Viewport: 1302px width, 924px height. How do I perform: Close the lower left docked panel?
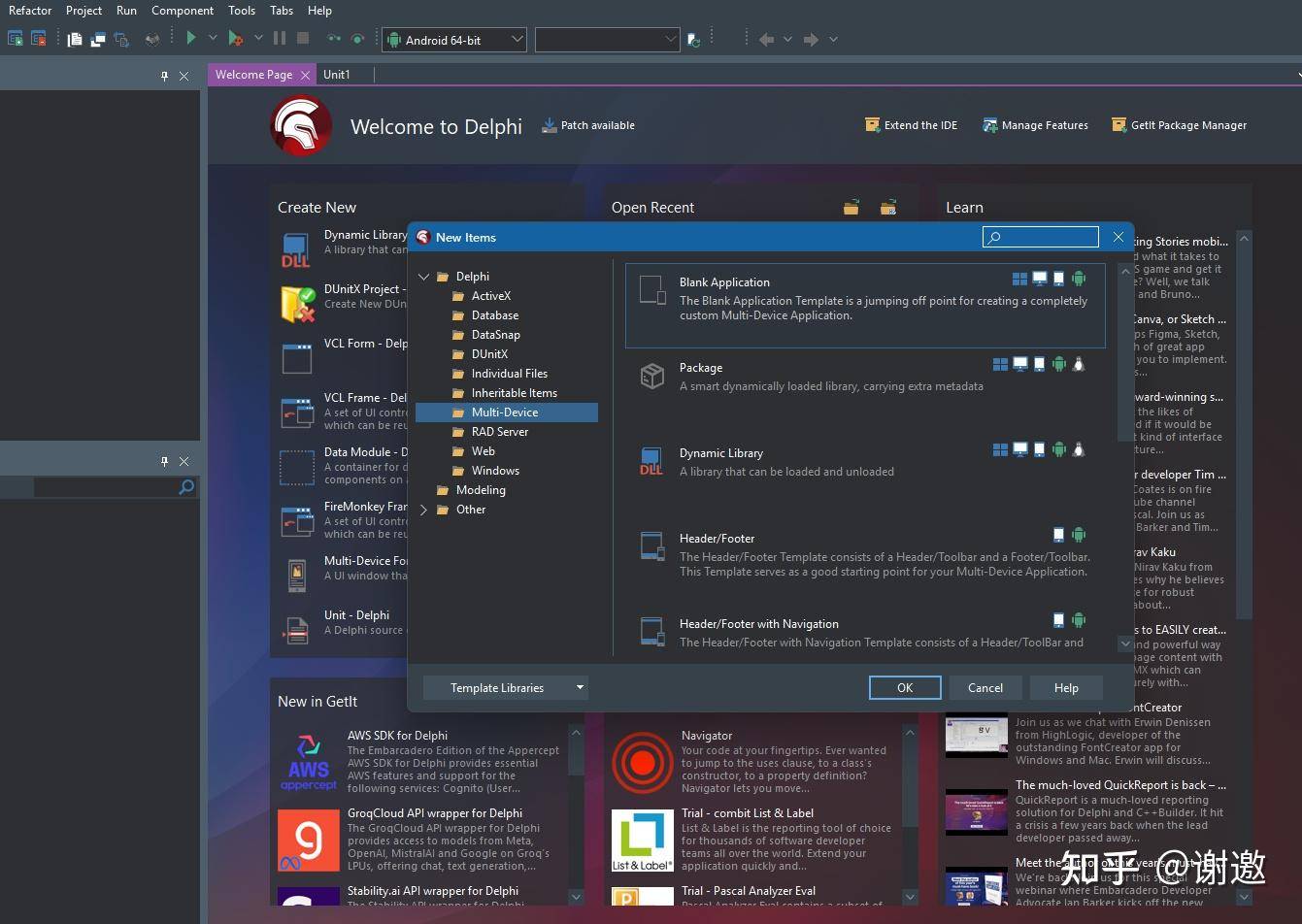click(x=184, y=461)
